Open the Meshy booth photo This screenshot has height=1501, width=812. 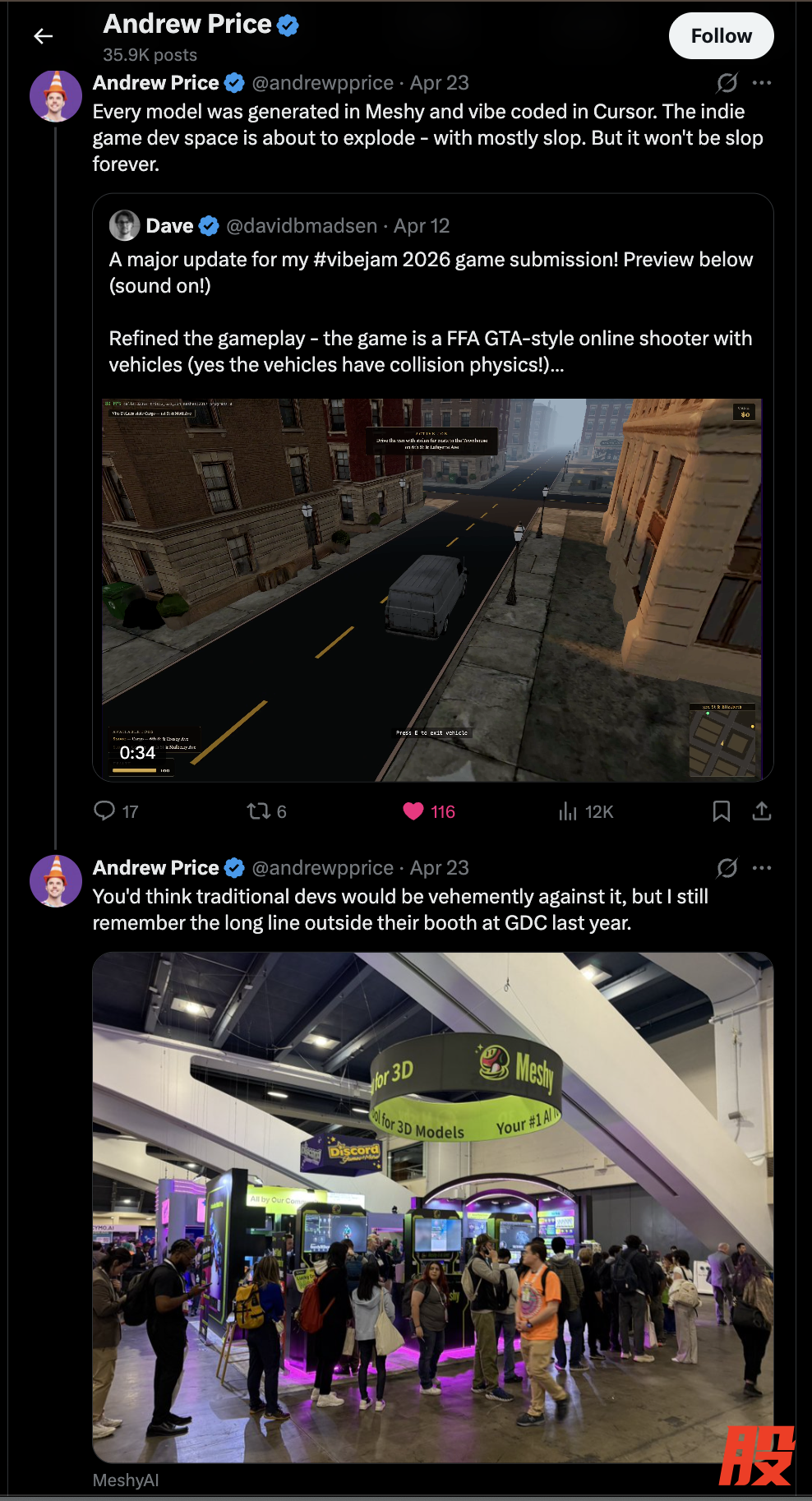[433, 1207]
